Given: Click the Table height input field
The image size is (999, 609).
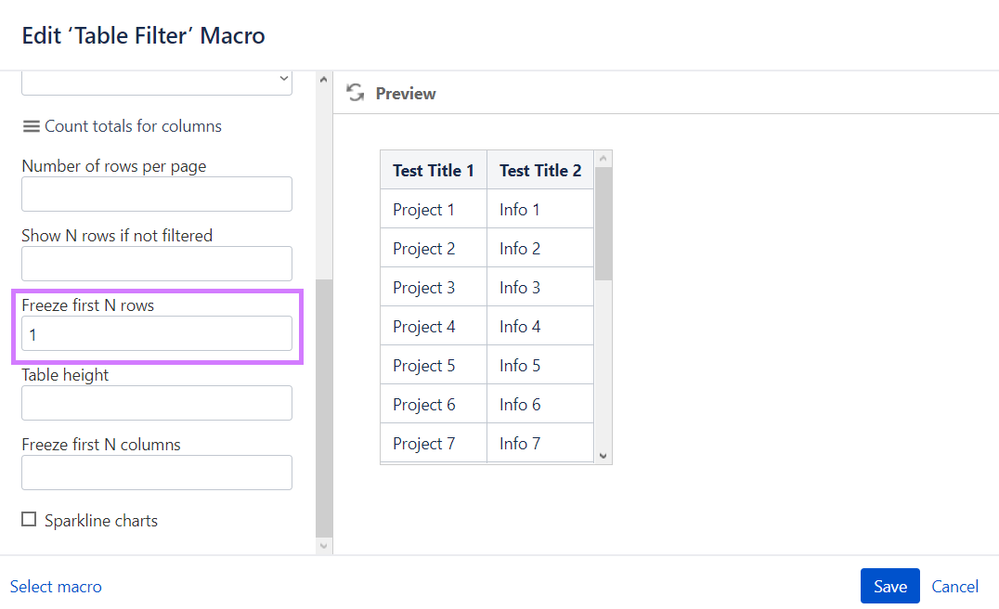Looking at the screenshot, I should click(x=157, y=403).
